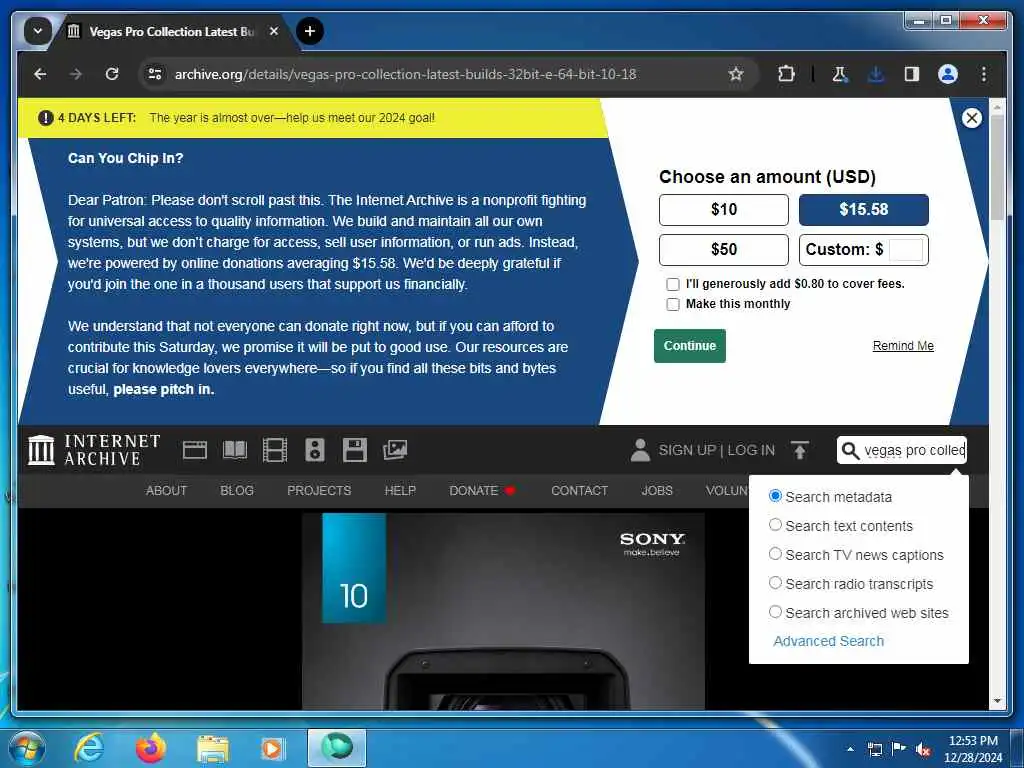Screen dimensions: 1024x768
Task: Click the green Continue button
Action: coord(690,345)
